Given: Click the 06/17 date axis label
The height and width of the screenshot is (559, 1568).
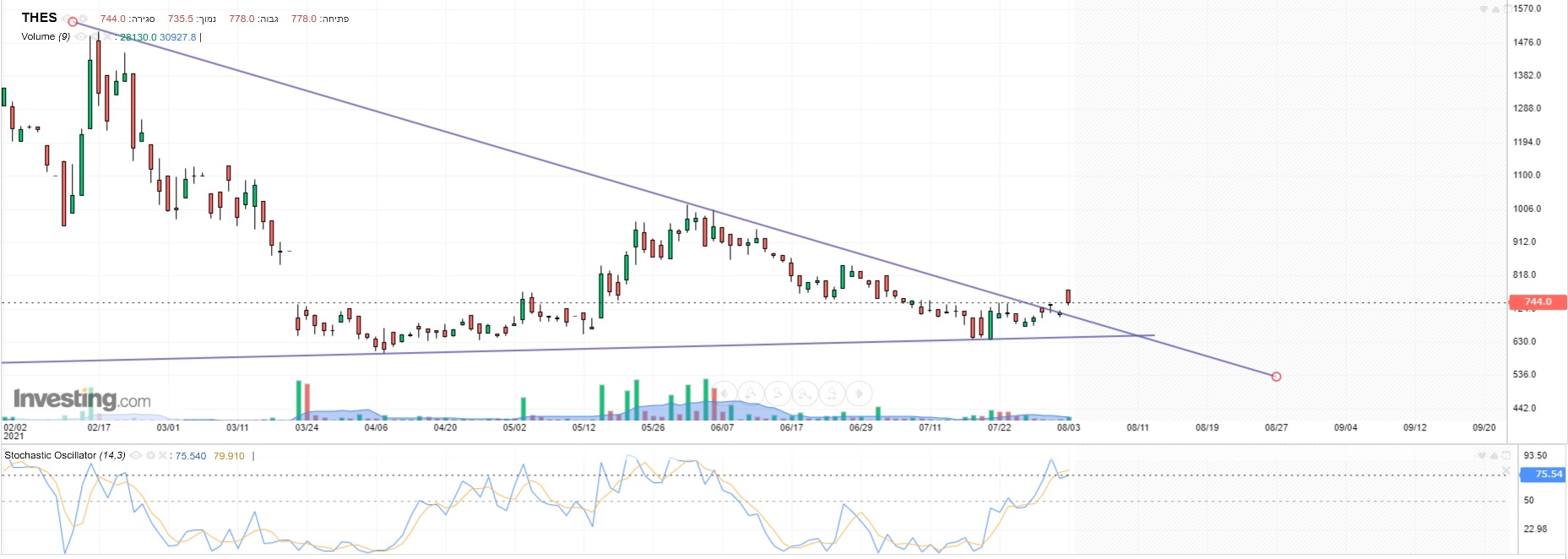Looking at the screenshot, I should (791, 427).
